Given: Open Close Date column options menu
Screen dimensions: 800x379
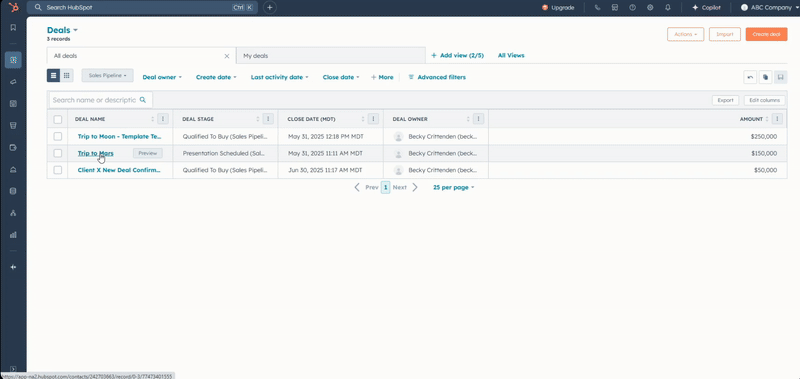Looking at the screenshot, I should coord(373,119).
